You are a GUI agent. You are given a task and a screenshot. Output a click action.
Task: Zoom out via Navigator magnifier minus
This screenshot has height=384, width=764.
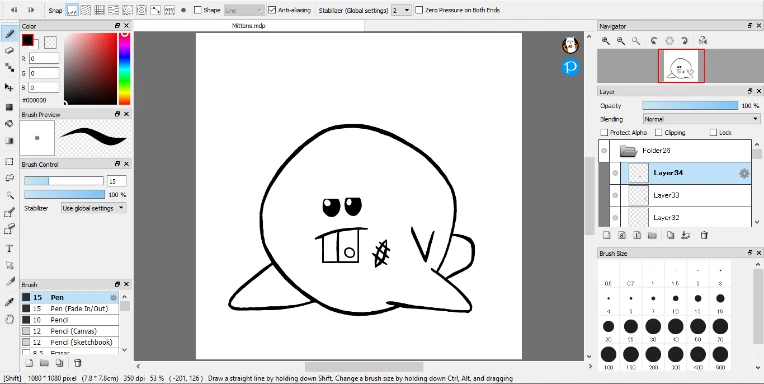(621, 41)
